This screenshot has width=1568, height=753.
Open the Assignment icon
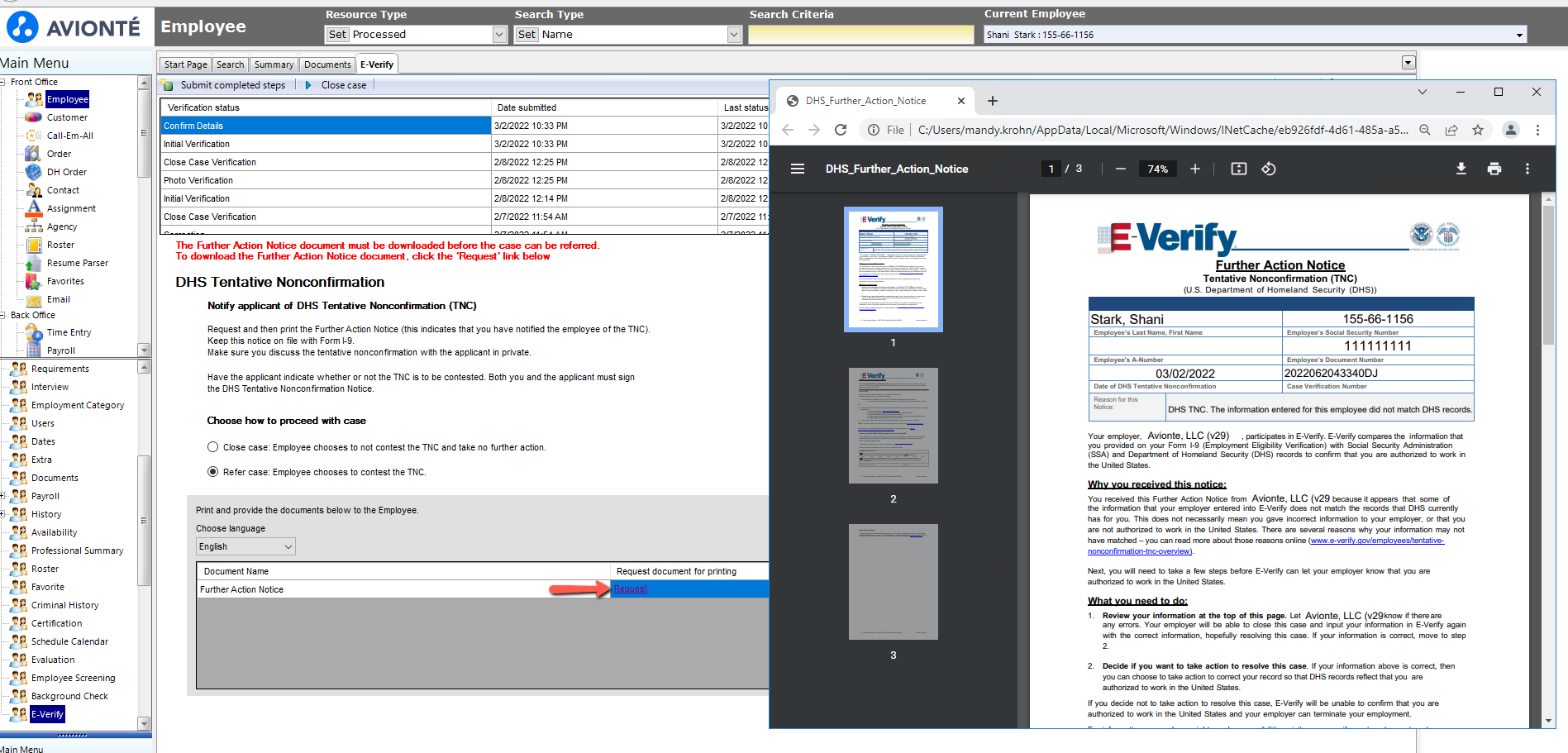[x=34, y=208]
